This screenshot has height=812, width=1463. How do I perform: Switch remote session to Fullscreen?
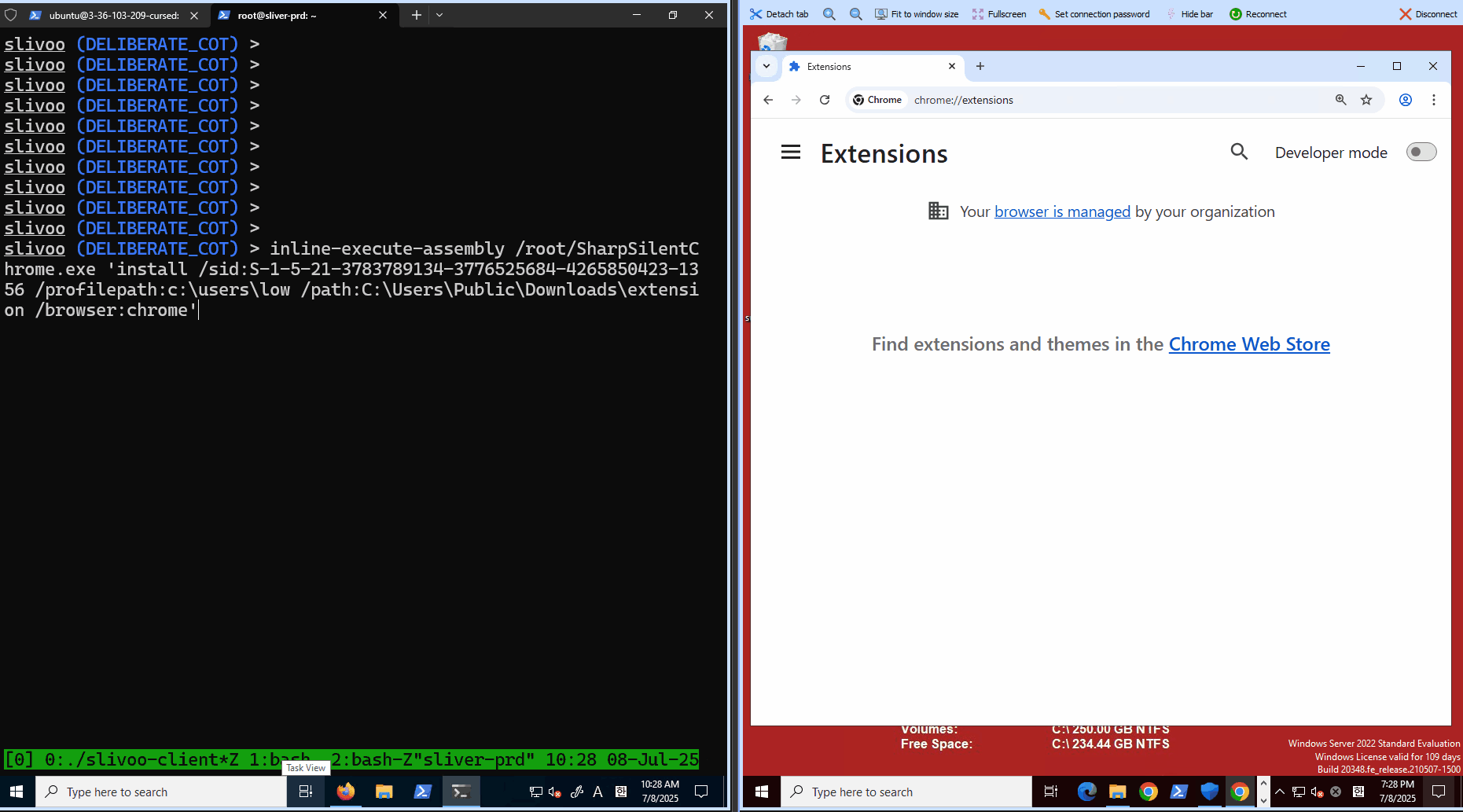point(999,14)
